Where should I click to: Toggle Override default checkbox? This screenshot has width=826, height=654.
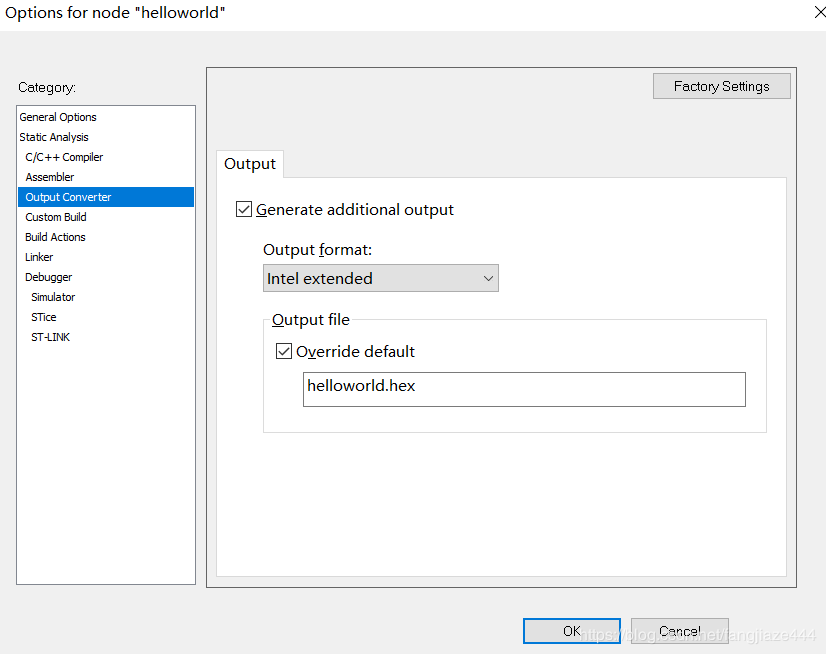[x=284, y=352]
